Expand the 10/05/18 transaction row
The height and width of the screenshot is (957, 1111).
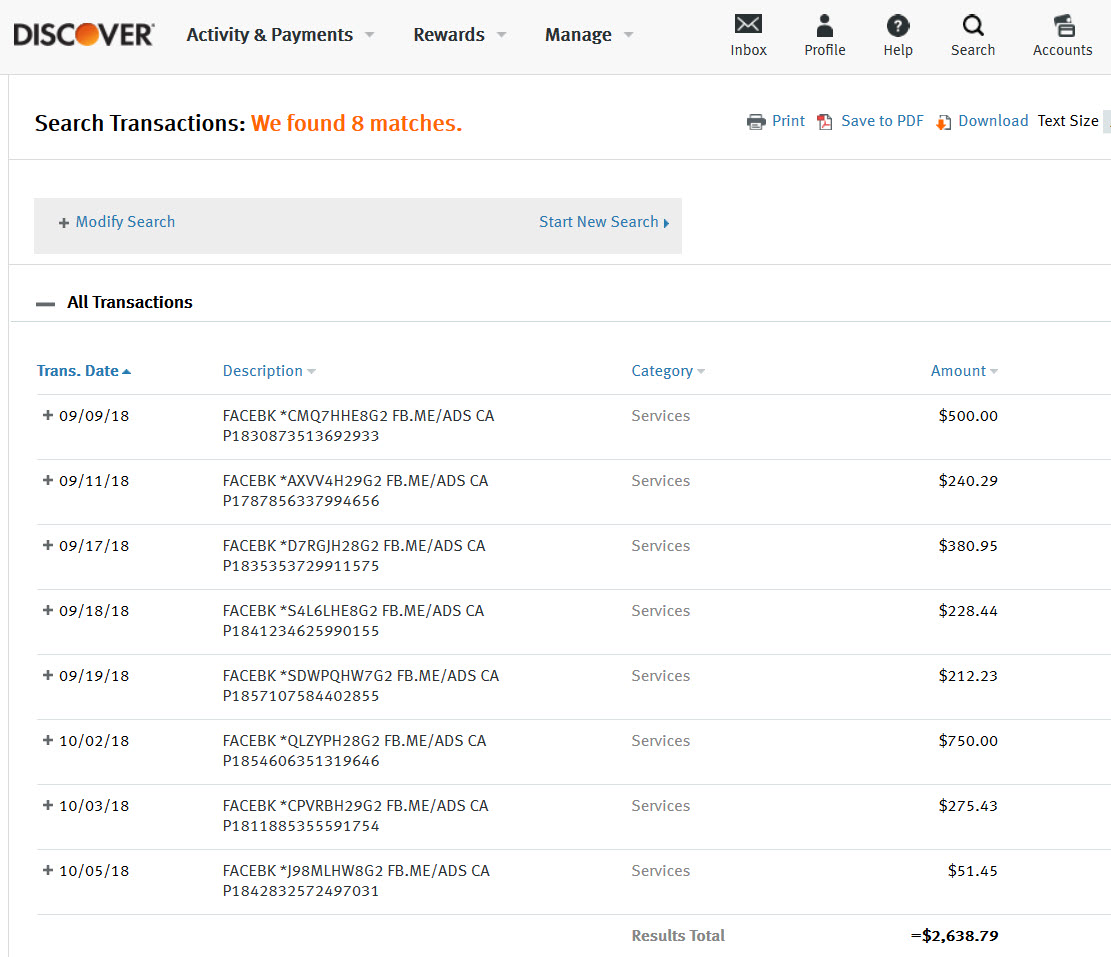point(47,870)
